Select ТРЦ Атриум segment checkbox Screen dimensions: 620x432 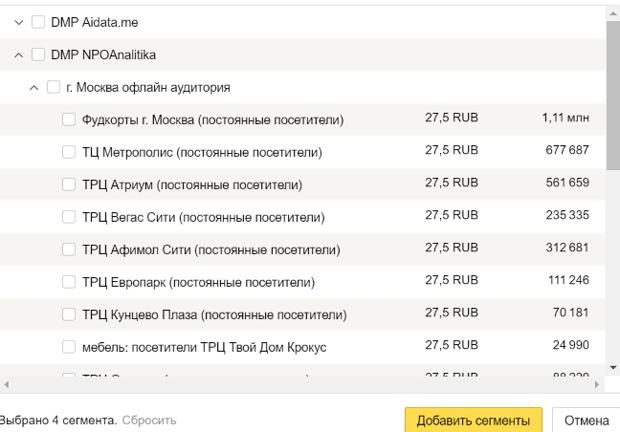tap(69, 184)
